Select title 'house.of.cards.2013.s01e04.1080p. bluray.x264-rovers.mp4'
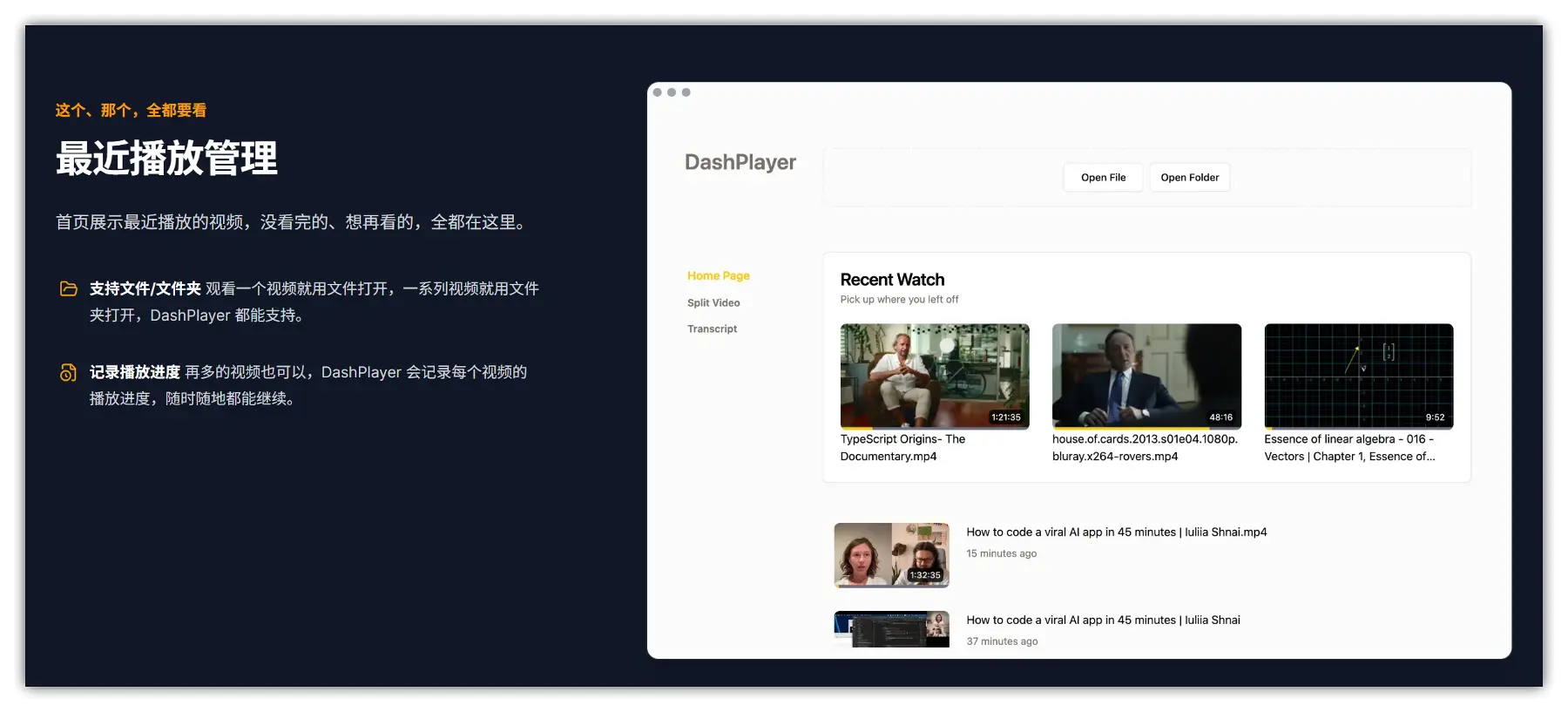 1145,448
